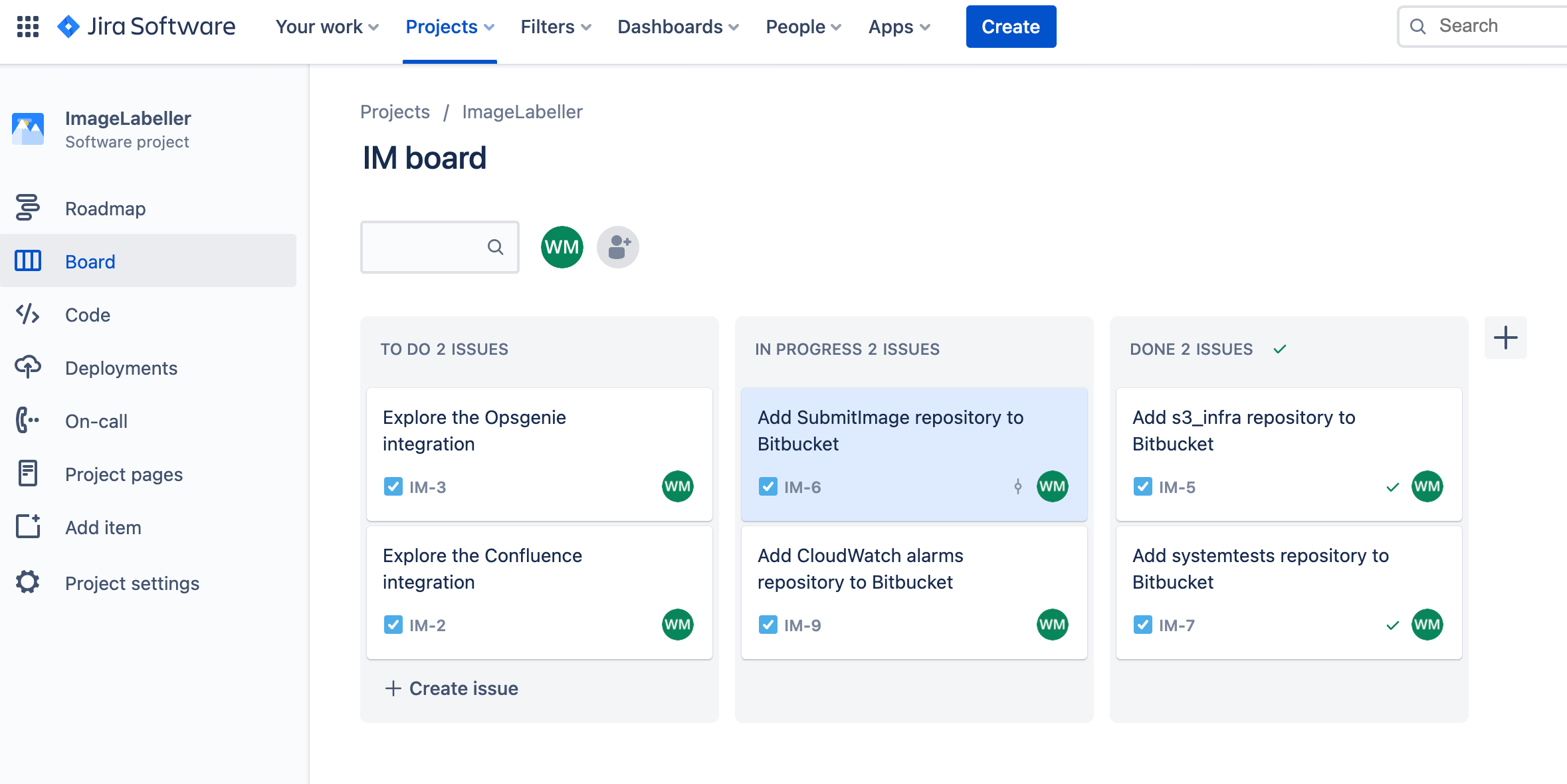The height and width of the screenshot is (784, 1567).
Task: Click the Board icon in sidebar
Action: click(x=27, y=261)
